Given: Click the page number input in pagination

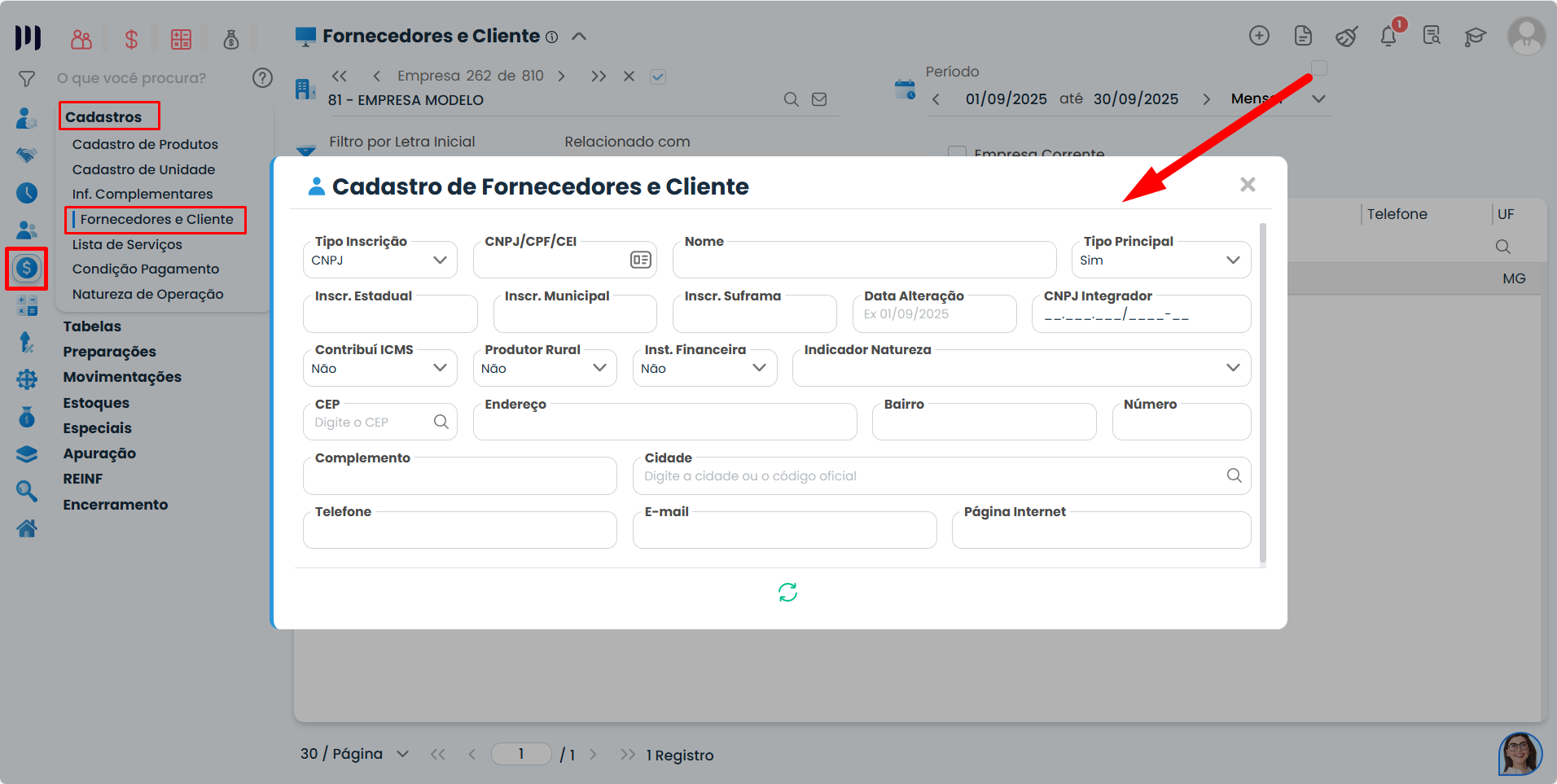Looking at the screenshot, I should click(x=521, y=754).
